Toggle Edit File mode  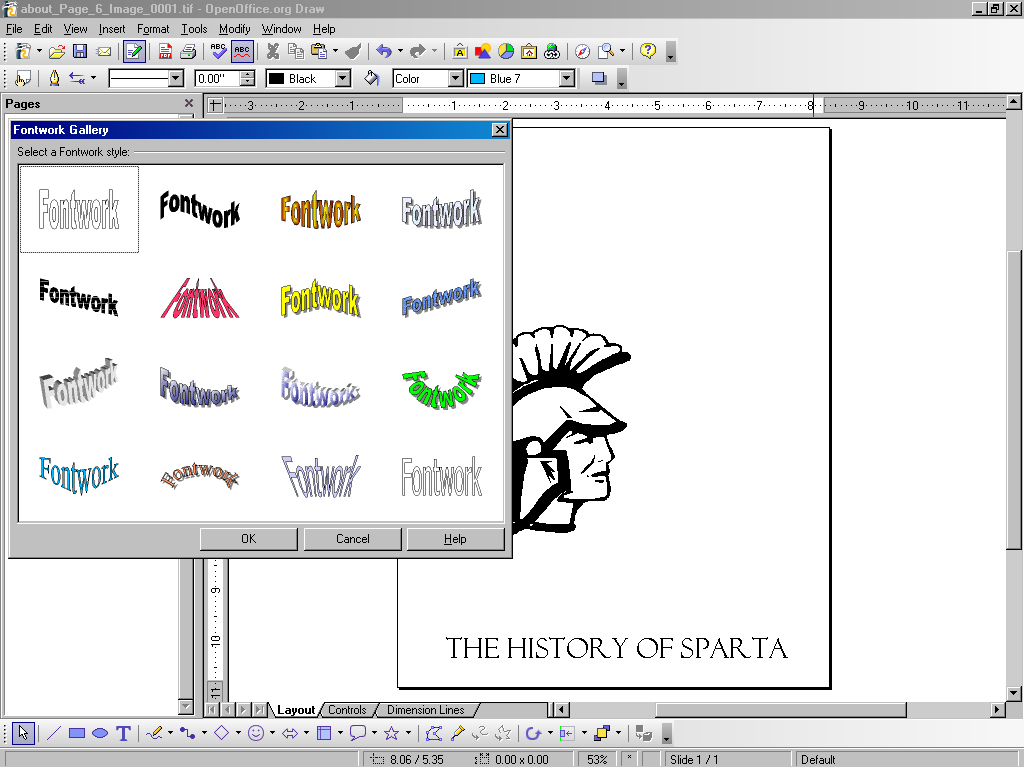coord(134,51)
